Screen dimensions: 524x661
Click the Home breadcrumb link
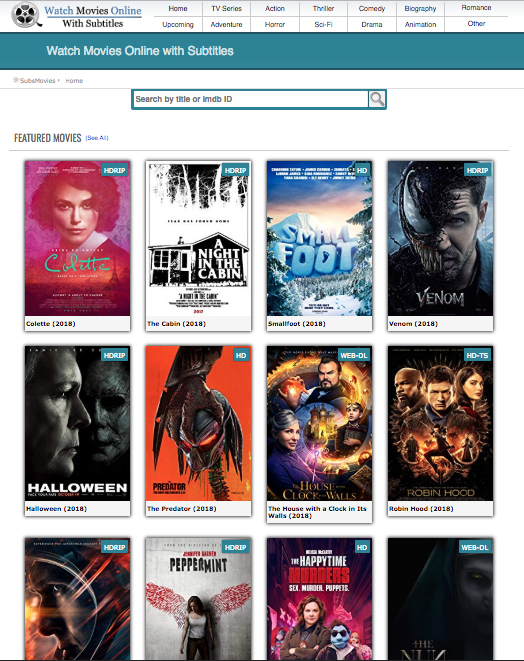pos(74,81)
